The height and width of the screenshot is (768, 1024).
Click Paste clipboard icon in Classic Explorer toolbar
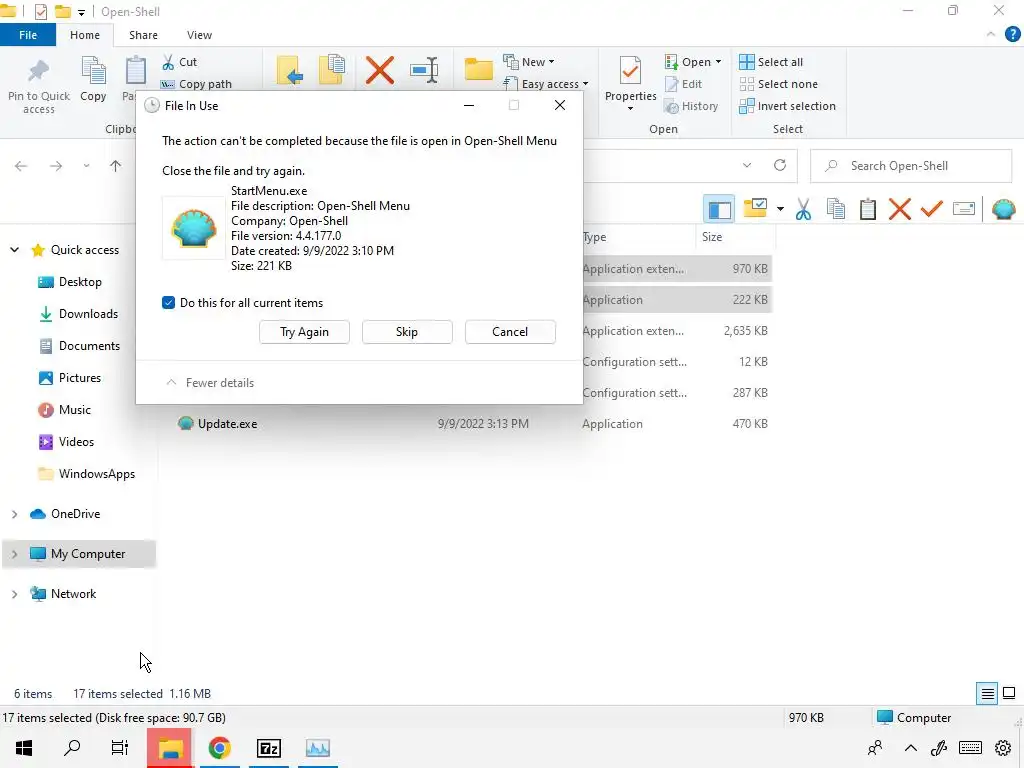coord(867,209)
